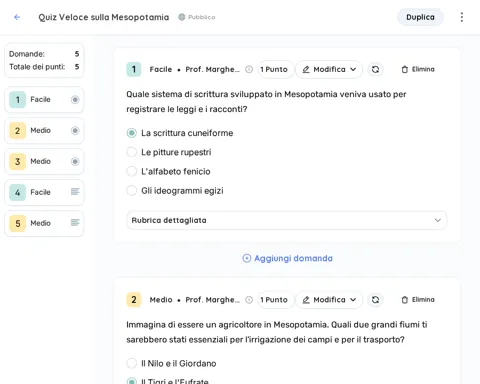Click the multiple-choice icon on sidebar item 1
The height and width of the screenshot is (384, 480).
pyautogui.click(x=75, y=99)
